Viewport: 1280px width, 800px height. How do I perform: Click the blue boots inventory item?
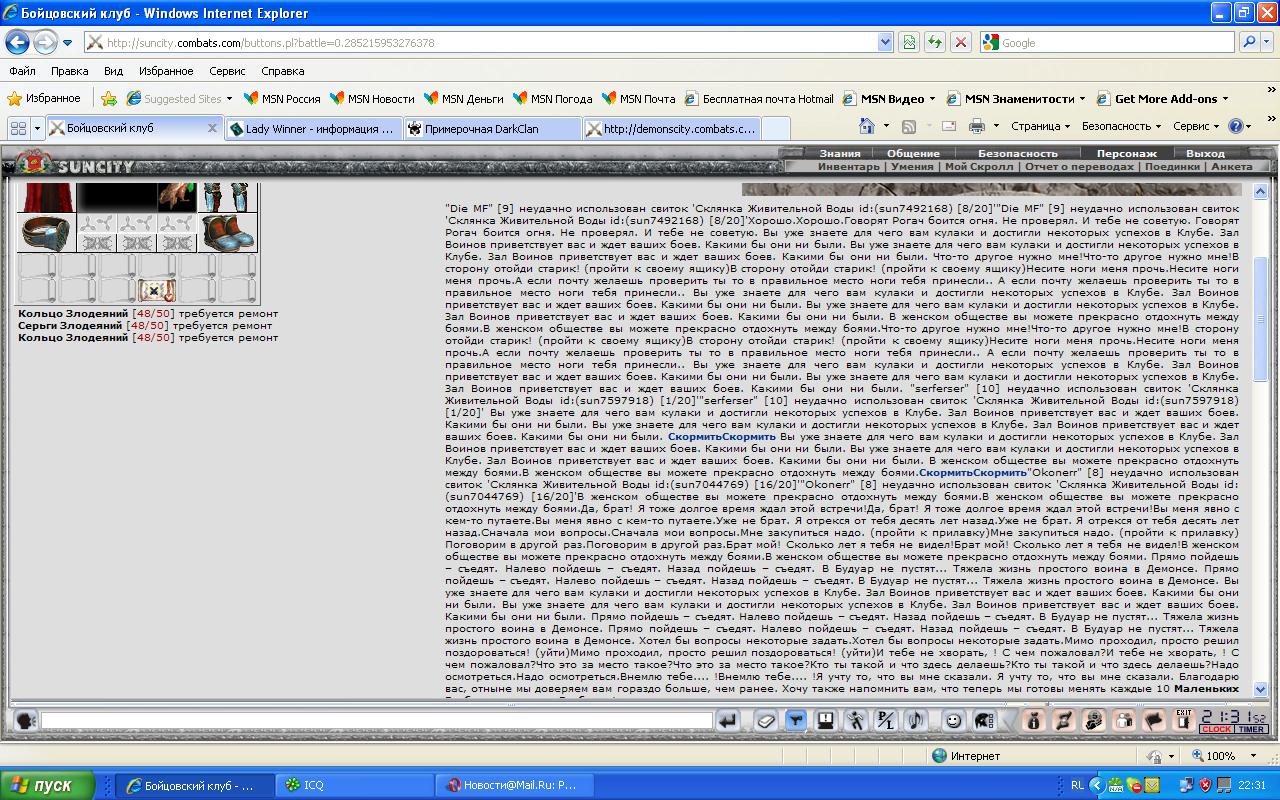[x=227, y=232]
